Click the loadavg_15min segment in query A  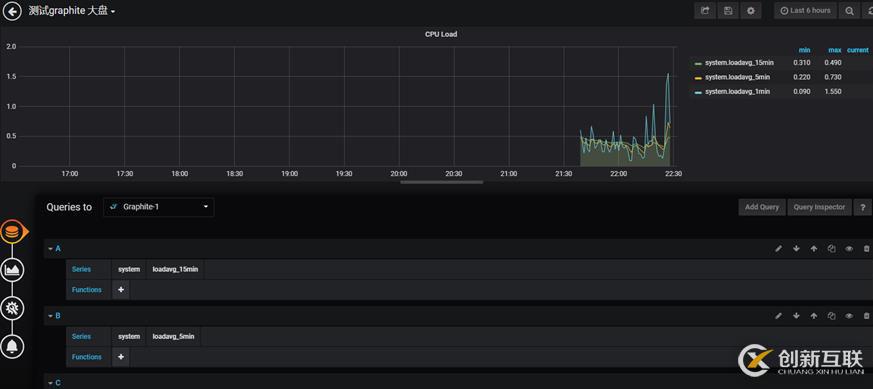(x=175, y=269)
